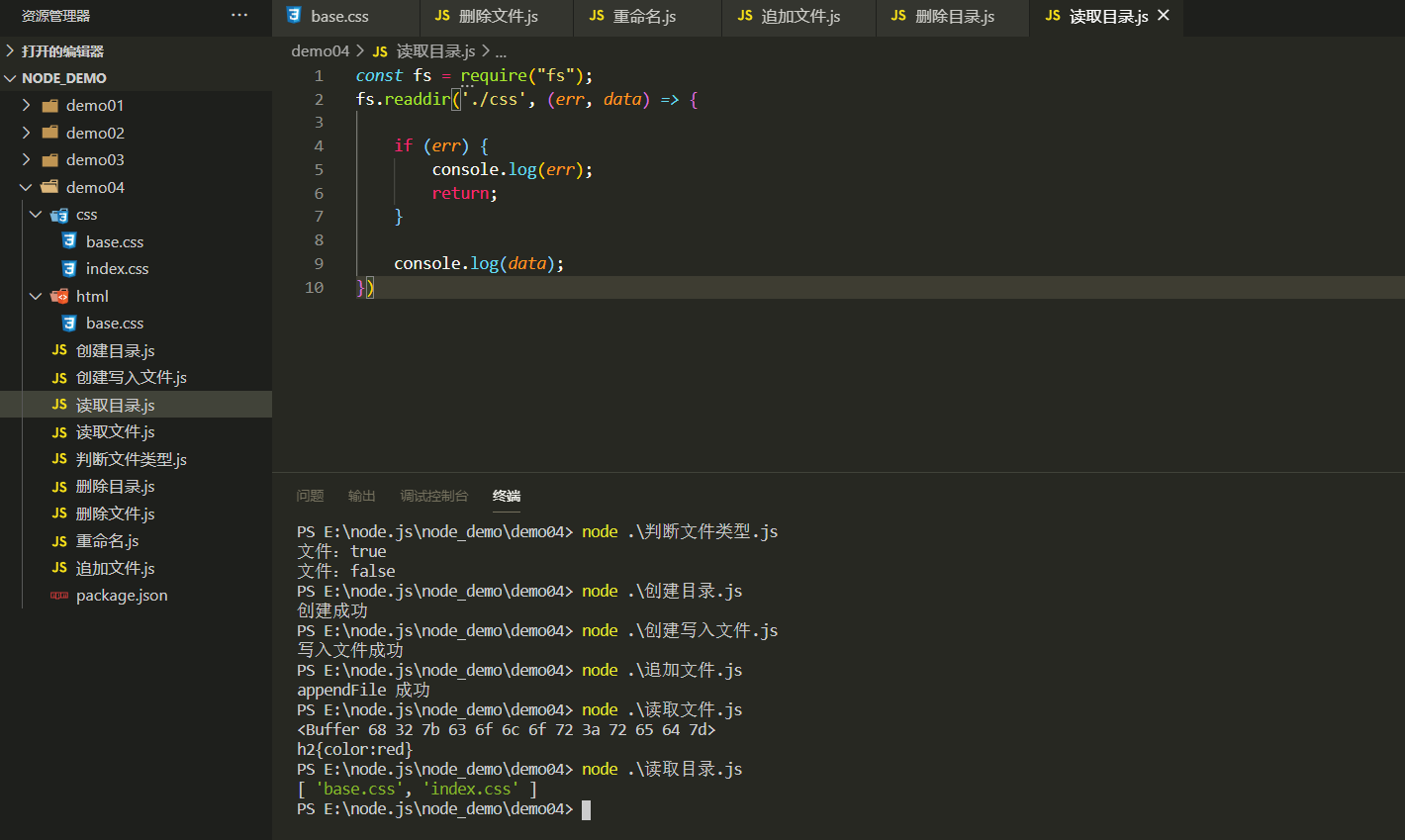Screen dimensions: 1405x840
Task: Expand the demo01 folder chevron
Action: coord(27,105)
